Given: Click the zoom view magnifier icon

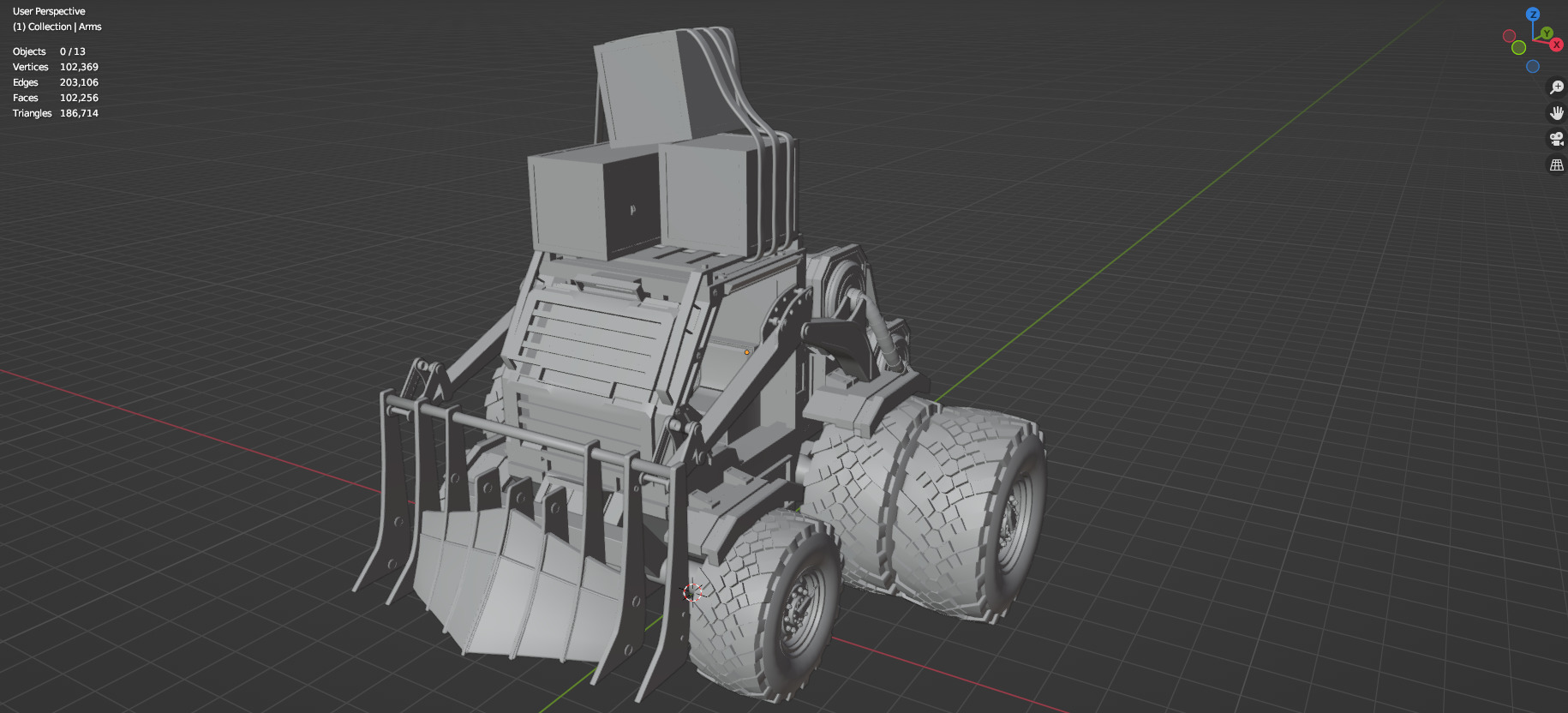Looking at the screenshot, I should pyautogui.click(x=1557, y=87).
